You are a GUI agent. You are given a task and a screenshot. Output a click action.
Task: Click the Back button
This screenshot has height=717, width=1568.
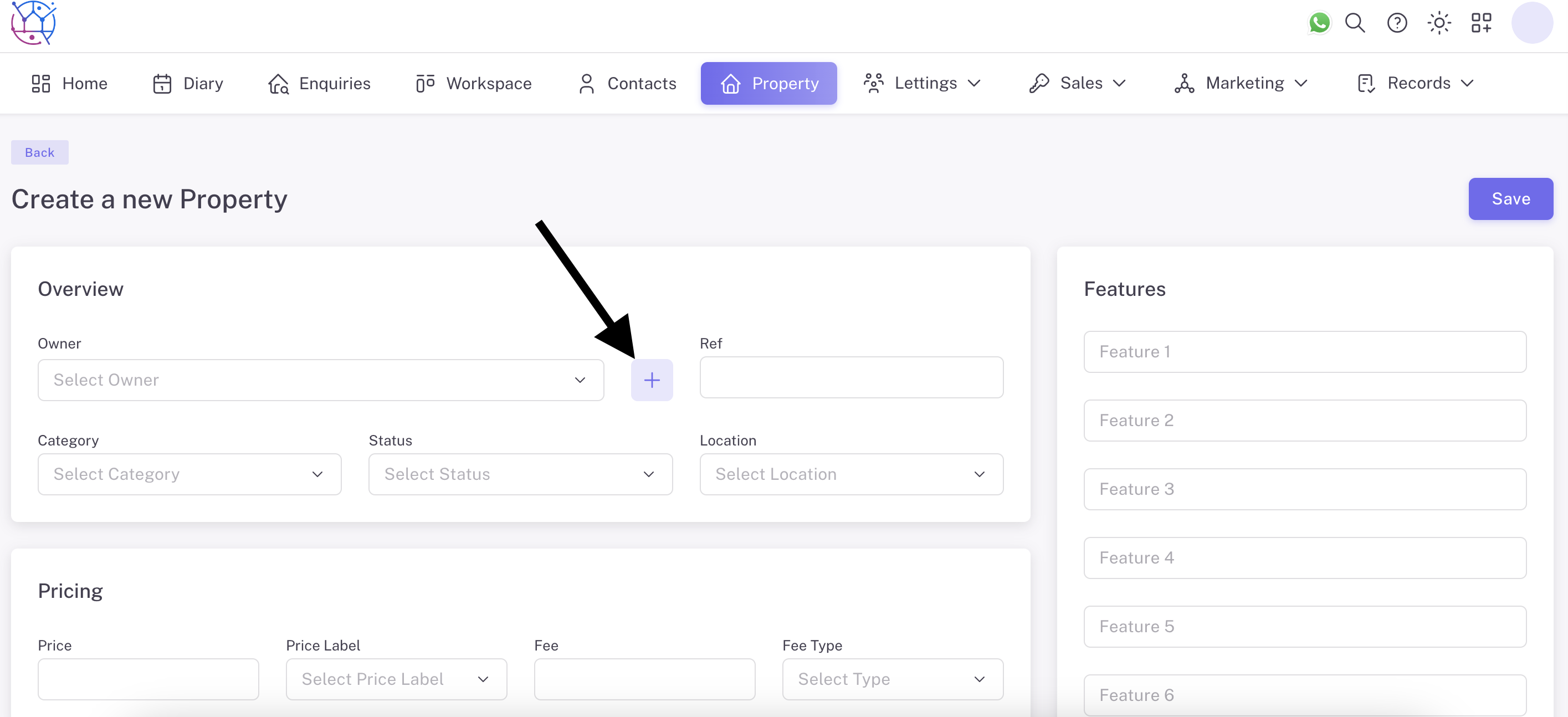click(39, 152)
